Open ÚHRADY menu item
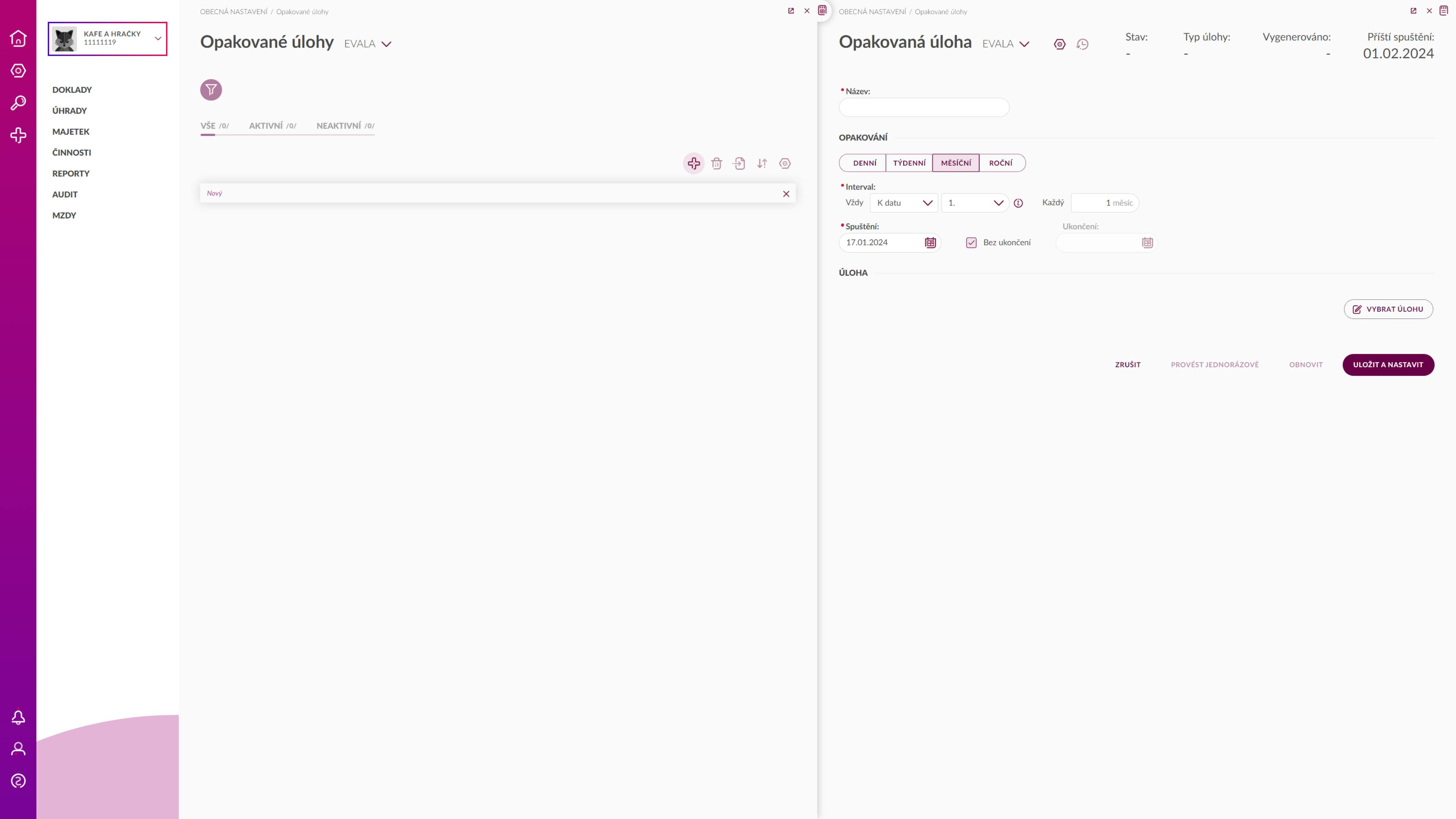This screenshot has height=819, width=1456. 69,111
